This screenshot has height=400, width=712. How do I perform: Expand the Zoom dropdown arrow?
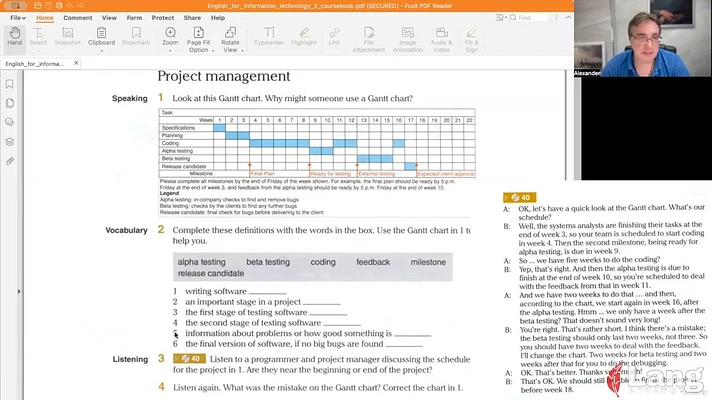tap(170, 51)
